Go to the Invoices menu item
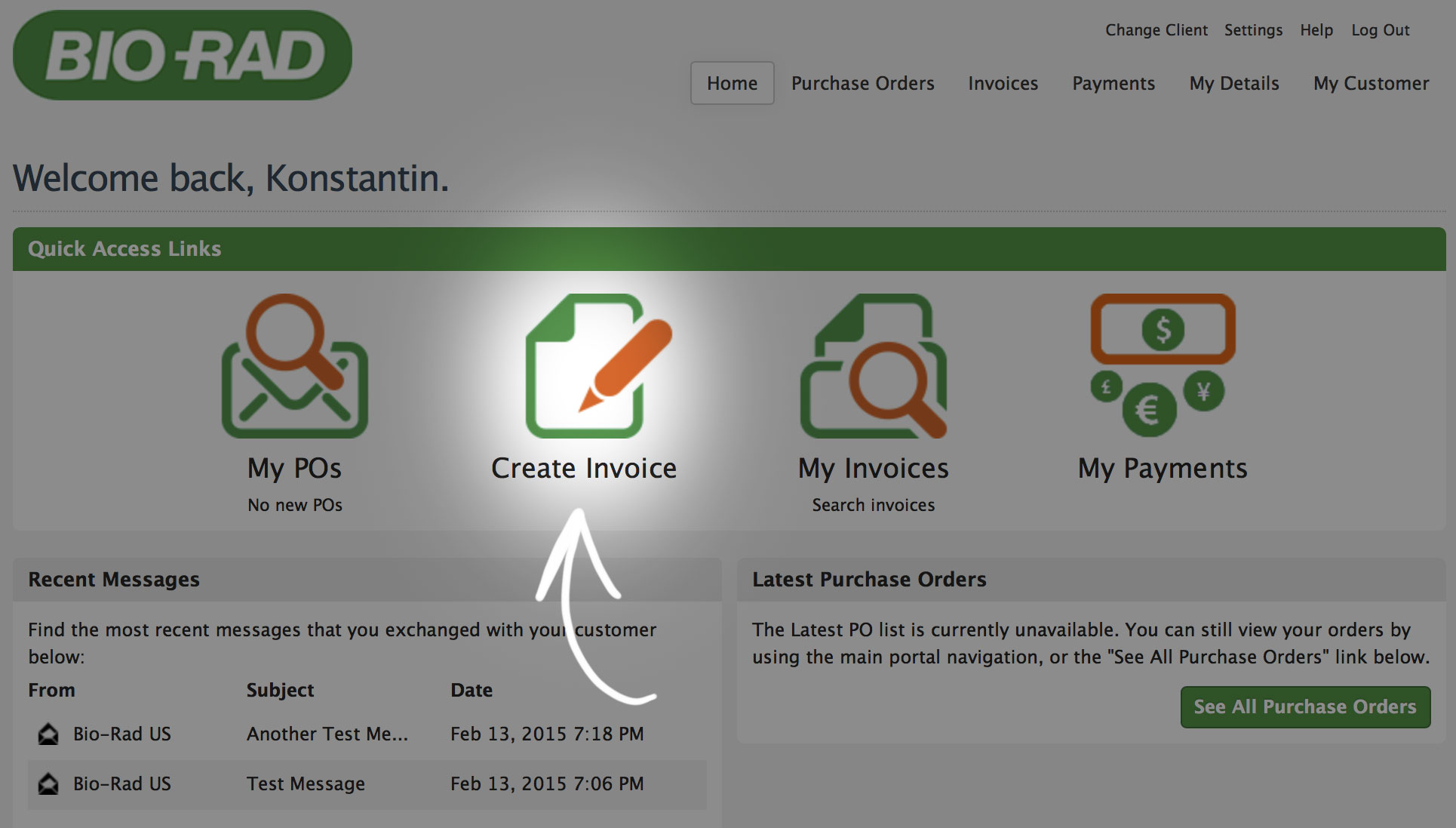This screenshot has height=828, width=1456. pyautogui.click(x=1003, y=83)
